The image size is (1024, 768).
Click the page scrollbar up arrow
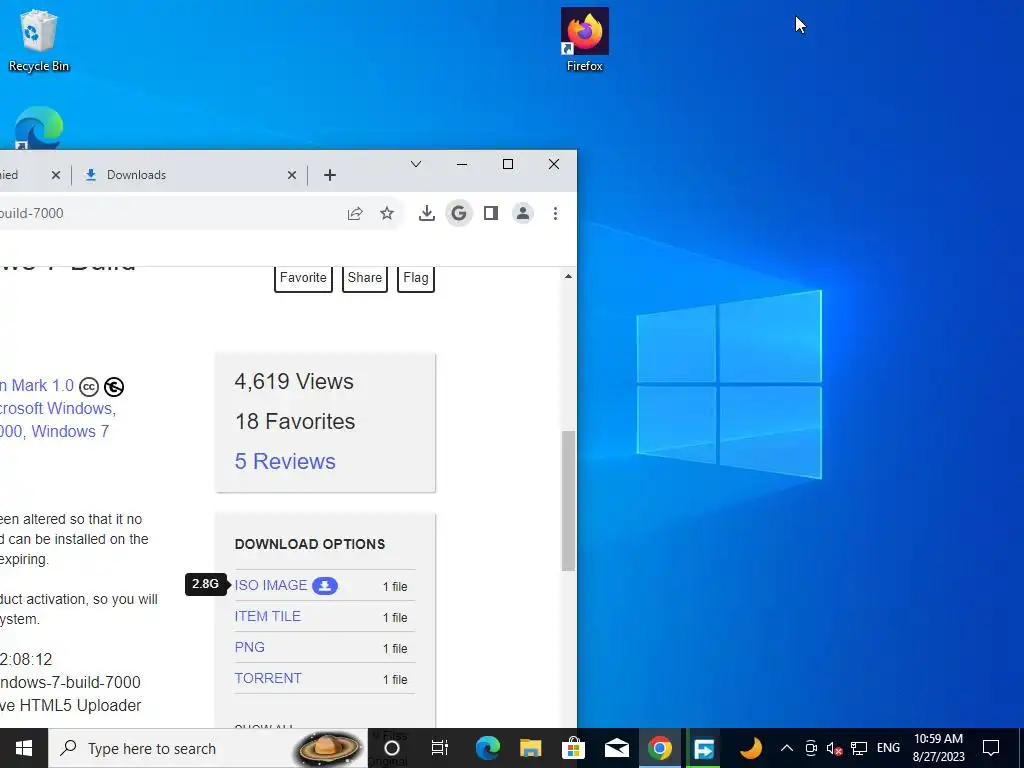(568, 277)
